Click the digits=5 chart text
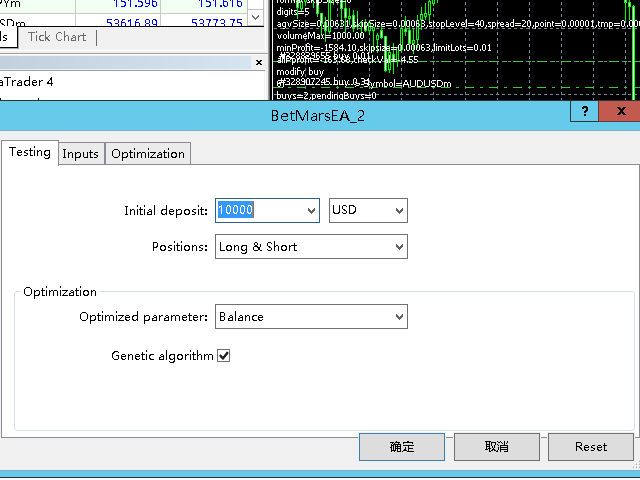The height and width of the screenshot is (480, 640). click(293, 12)
